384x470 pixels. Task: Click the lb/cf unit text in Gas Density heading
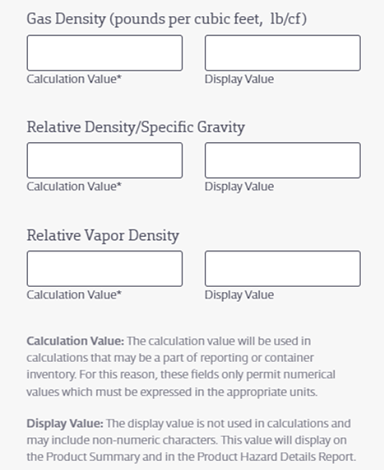288,19
